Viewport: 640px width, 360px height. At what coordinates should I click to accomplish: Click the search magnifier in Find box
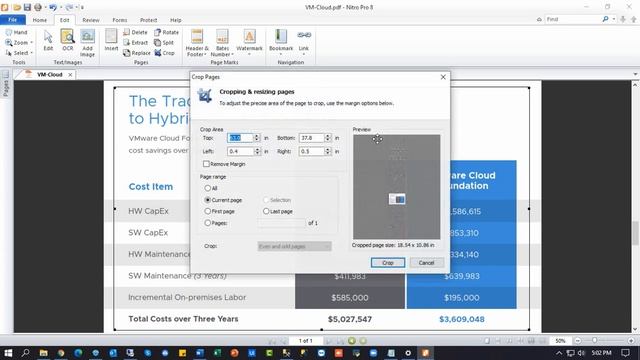pos(605,19)
